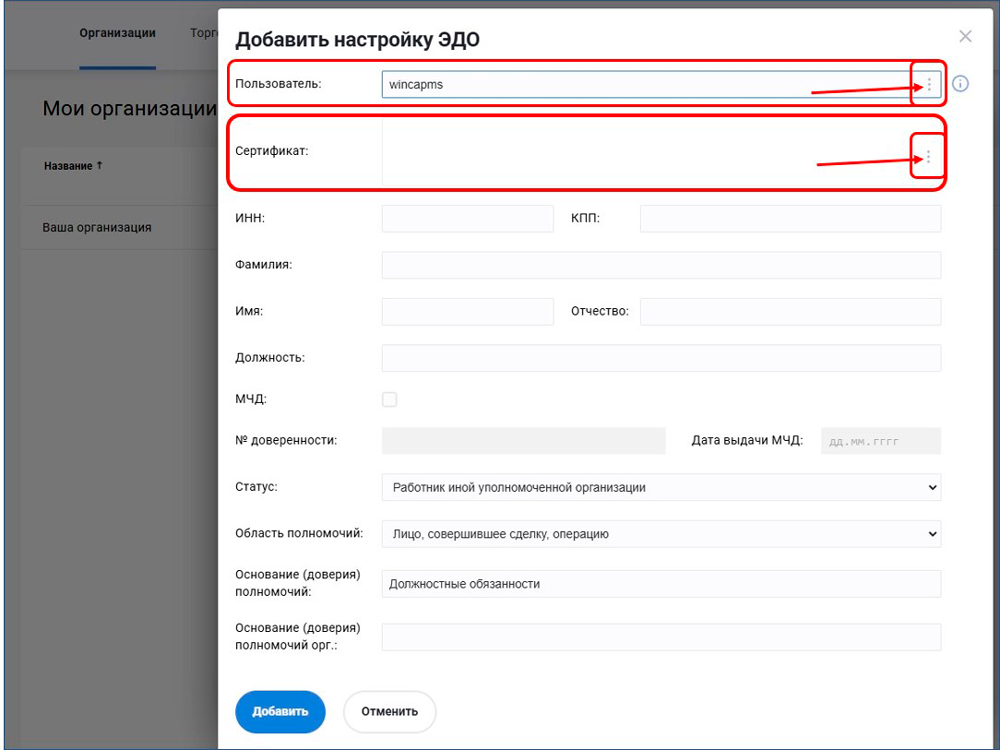The image size is (1000, 750).
Task: Select the Имя text field
Action: 467,312
